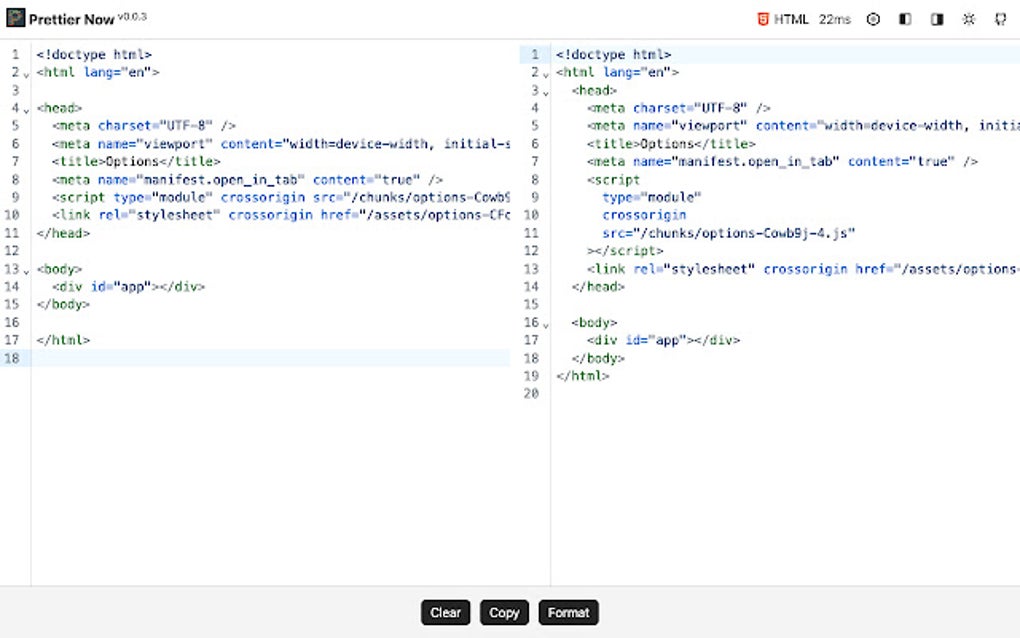This screenshot has height=638, width=1020.
Task: Click the Prettier Now logo
Action: coord(16,18)
